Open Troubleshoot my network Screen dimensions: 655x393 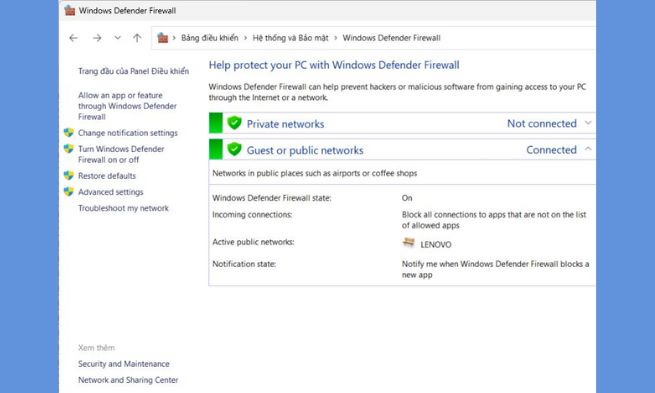pyautogui.click(x=123, y=208)
